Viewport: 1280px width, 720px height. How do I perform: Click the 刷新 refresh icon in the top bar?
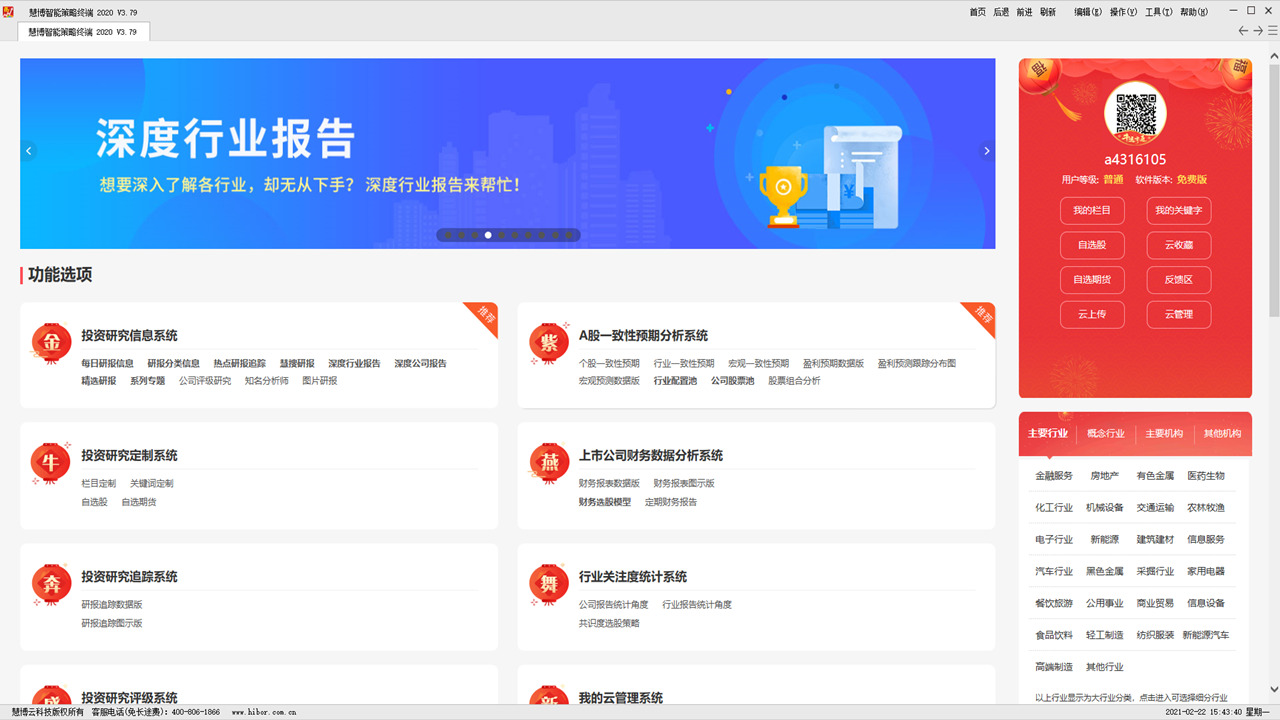(x=1048, y=13)
